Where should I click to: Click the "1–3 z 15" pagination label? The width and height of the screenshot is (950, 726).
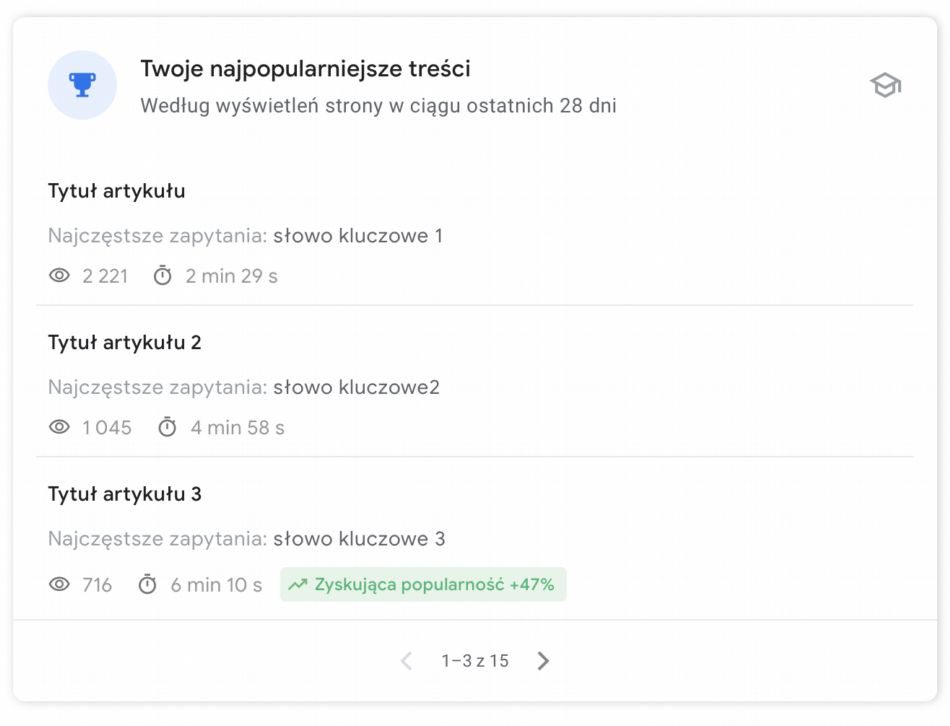point(475,661)
